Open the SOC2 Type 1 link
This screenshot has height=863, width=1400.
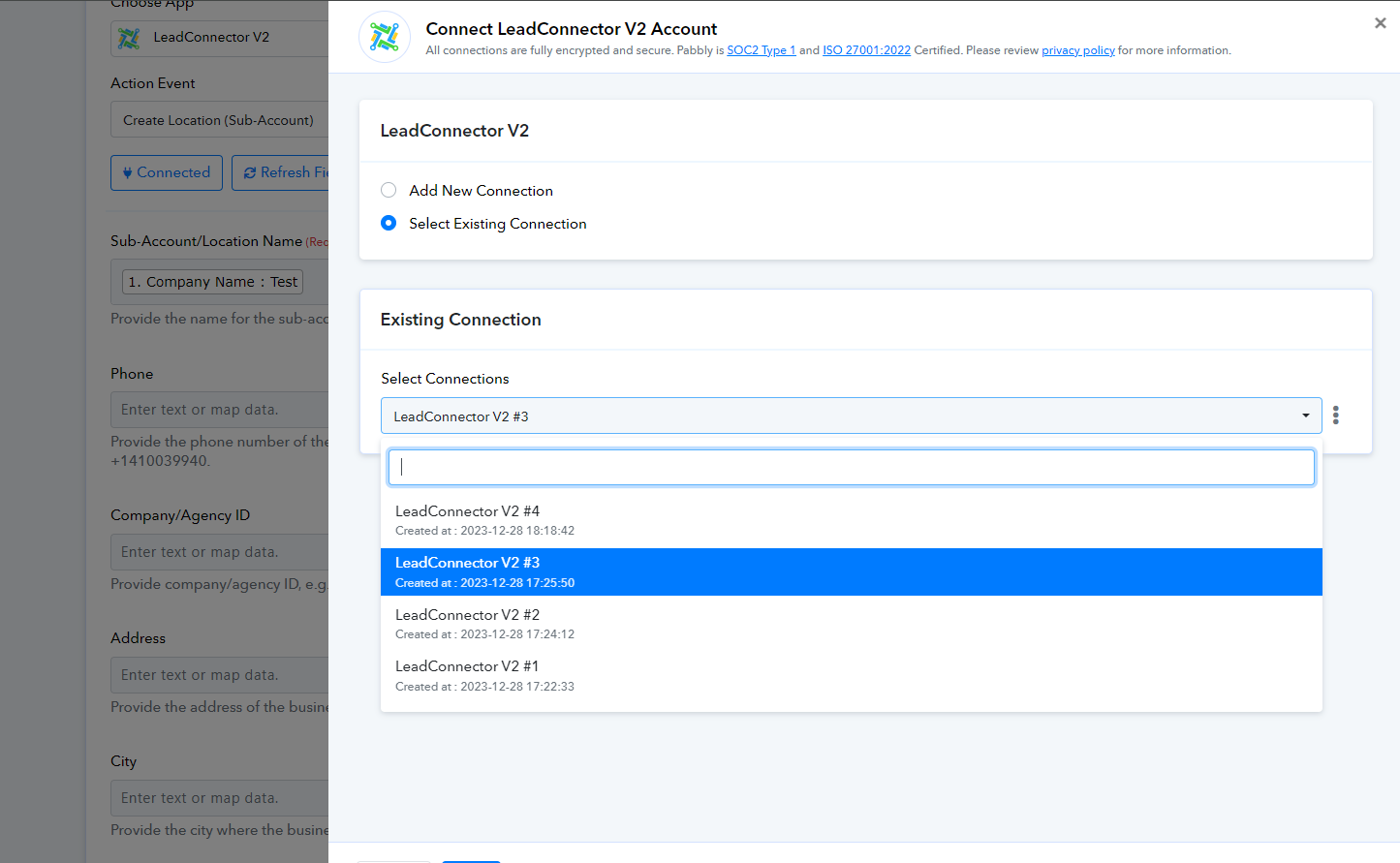(762, 50)
